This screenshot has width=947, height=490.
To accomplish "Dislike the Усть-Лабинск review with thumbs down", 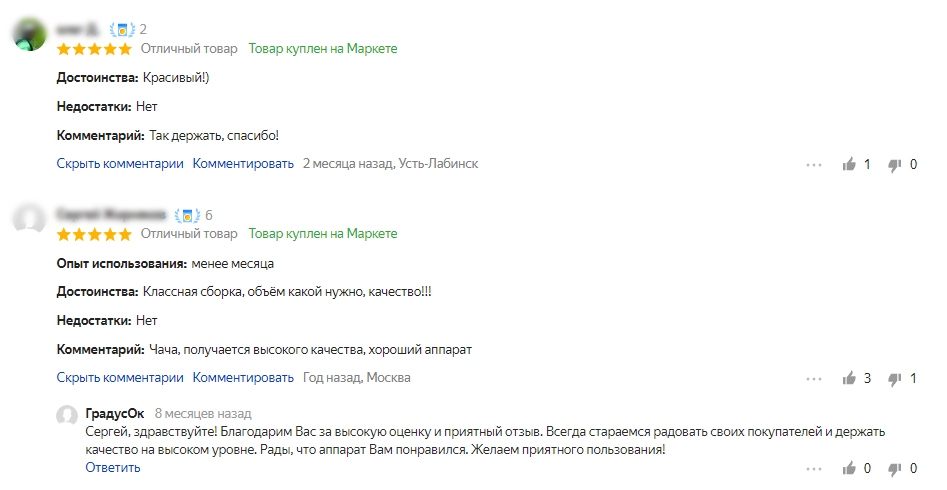I will pos(895,164).
